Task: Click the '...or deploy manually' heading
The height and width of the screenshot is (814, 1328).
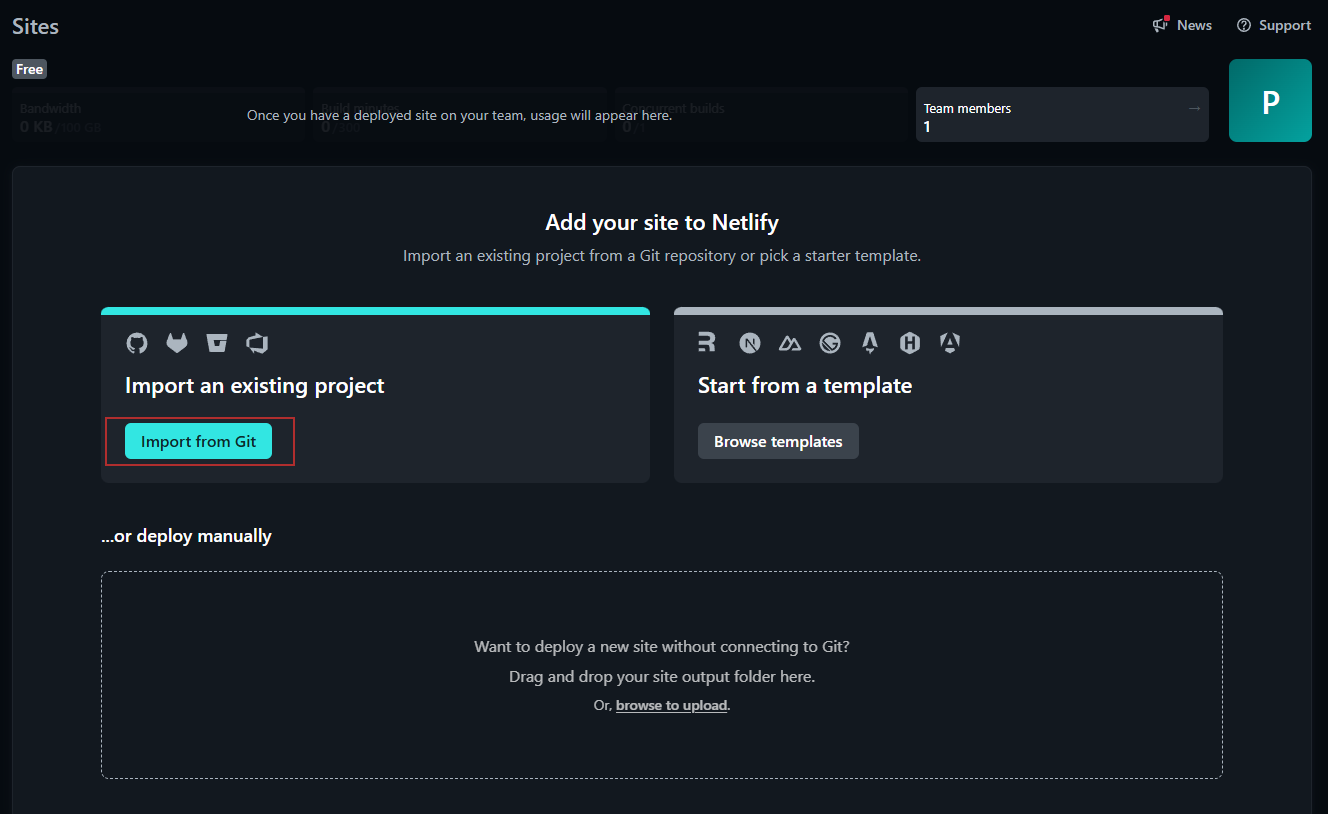Action: pos(186,536)
